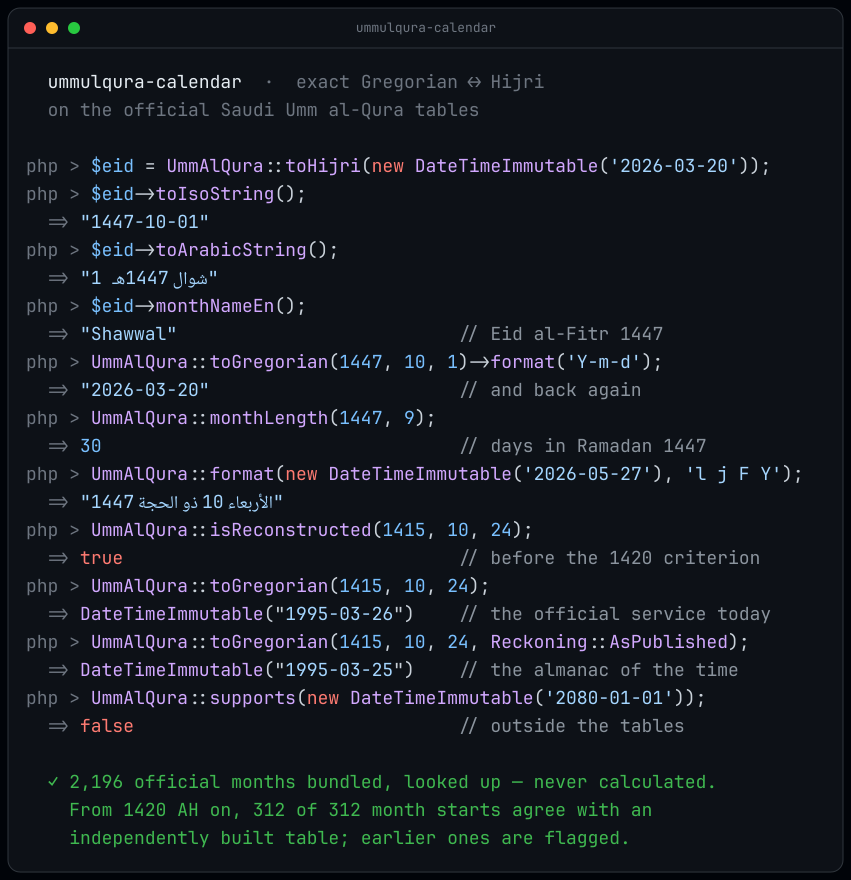Click the white "ummulqura-calendar" heading in the terminal body
Screen dimensions: 851x880
pyautogui.click(x=145, y=82)
